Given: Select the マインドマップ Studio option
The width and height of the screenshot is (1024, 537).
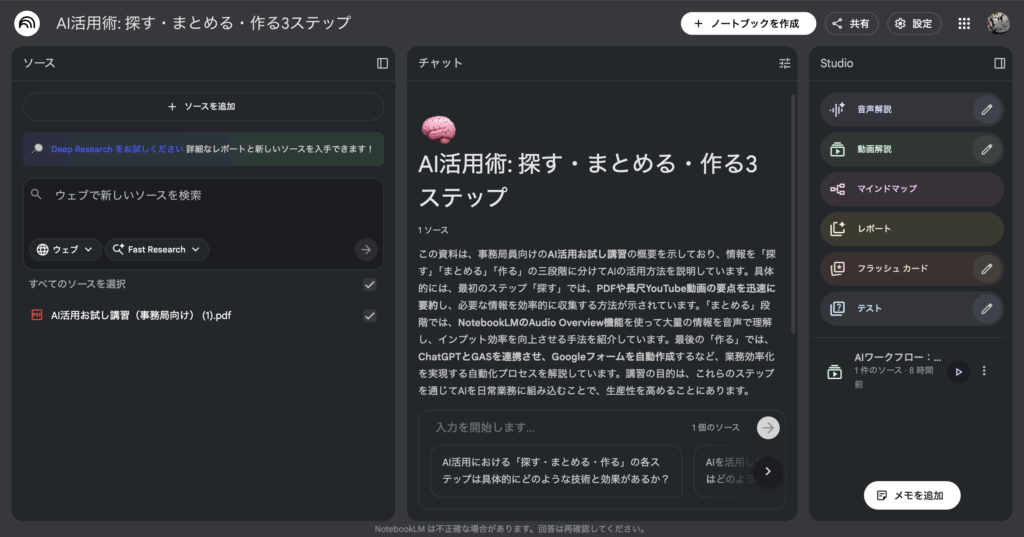Looking at the screenshot, I should 911,189.
